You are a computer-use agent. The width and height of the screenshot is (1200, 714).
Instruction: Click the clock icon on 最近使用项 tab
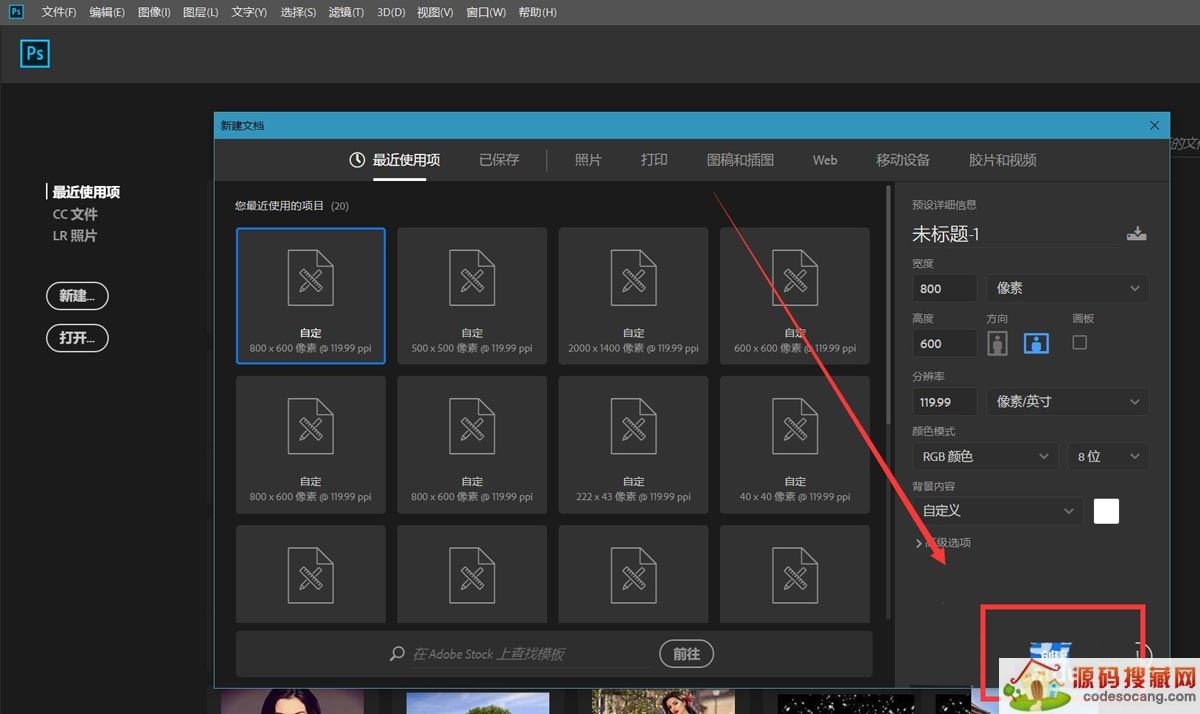click(x=357, y=160)
